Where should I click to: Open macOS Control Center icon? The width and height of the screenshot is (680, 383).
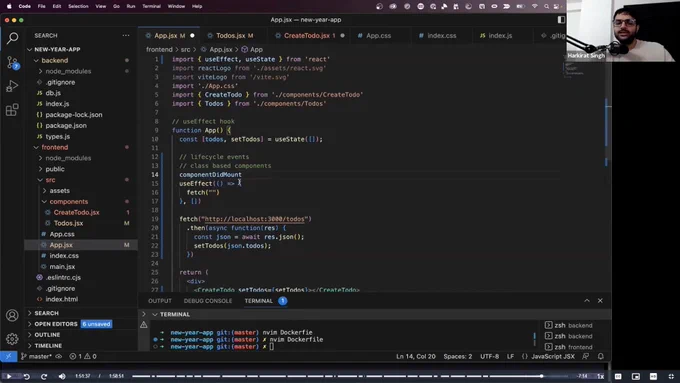point(556,7)
